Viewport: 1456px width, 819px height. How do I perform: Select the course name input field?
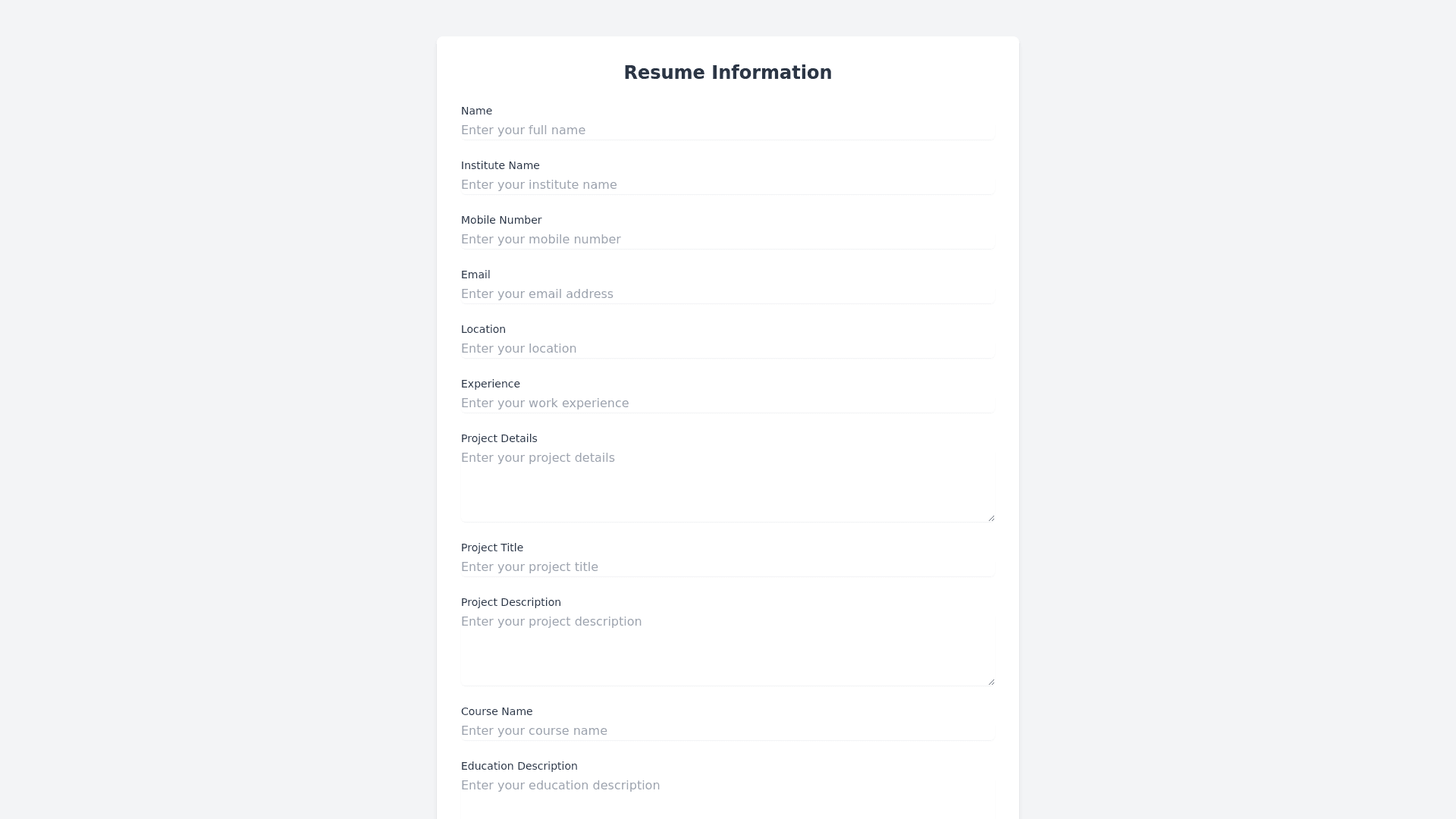[727, 731]
